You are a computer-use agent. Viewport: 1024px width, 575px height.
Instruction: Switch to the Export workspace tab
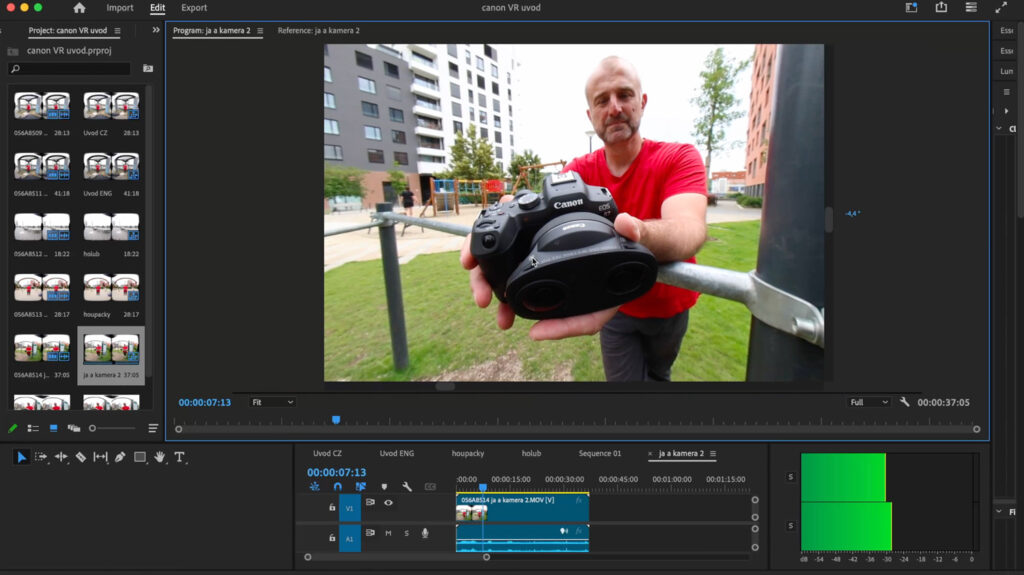[194, 8]
